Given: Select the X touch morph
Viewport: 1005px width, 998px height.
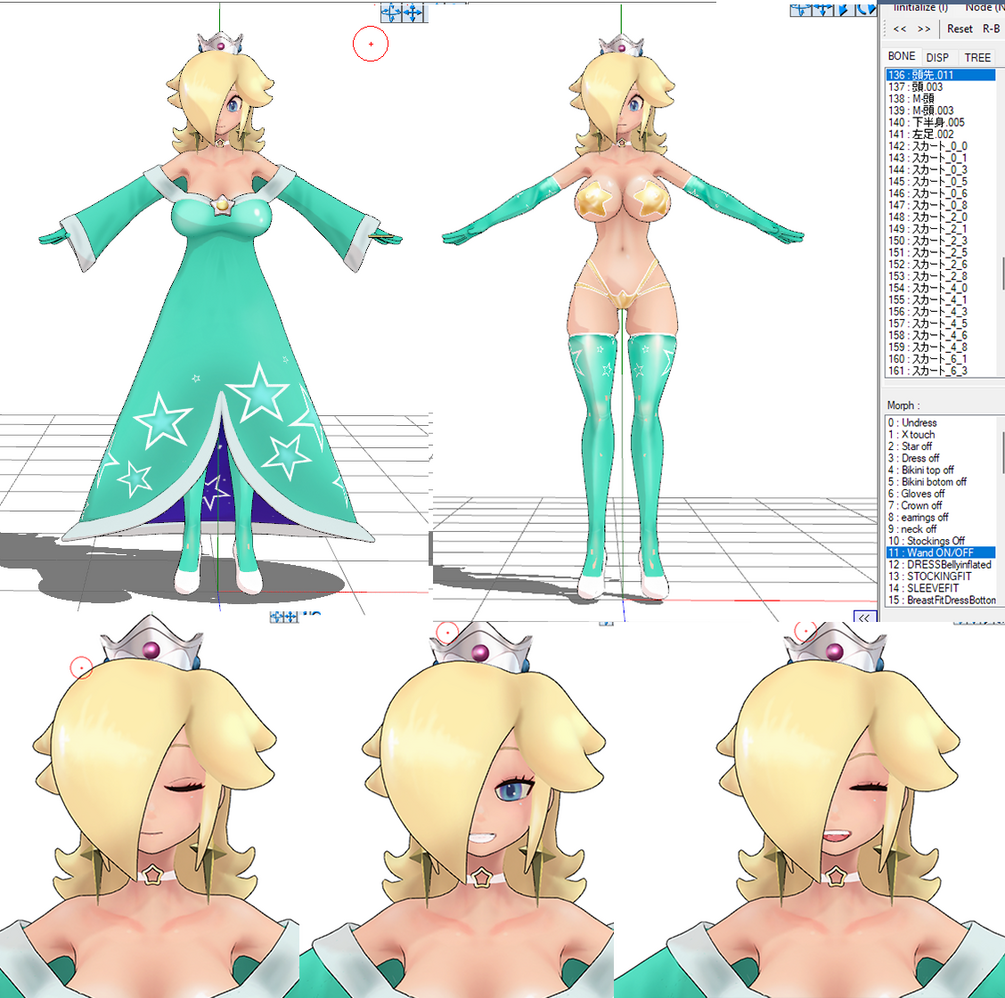Looking at the screenshot, I should (x=940, y=435).
